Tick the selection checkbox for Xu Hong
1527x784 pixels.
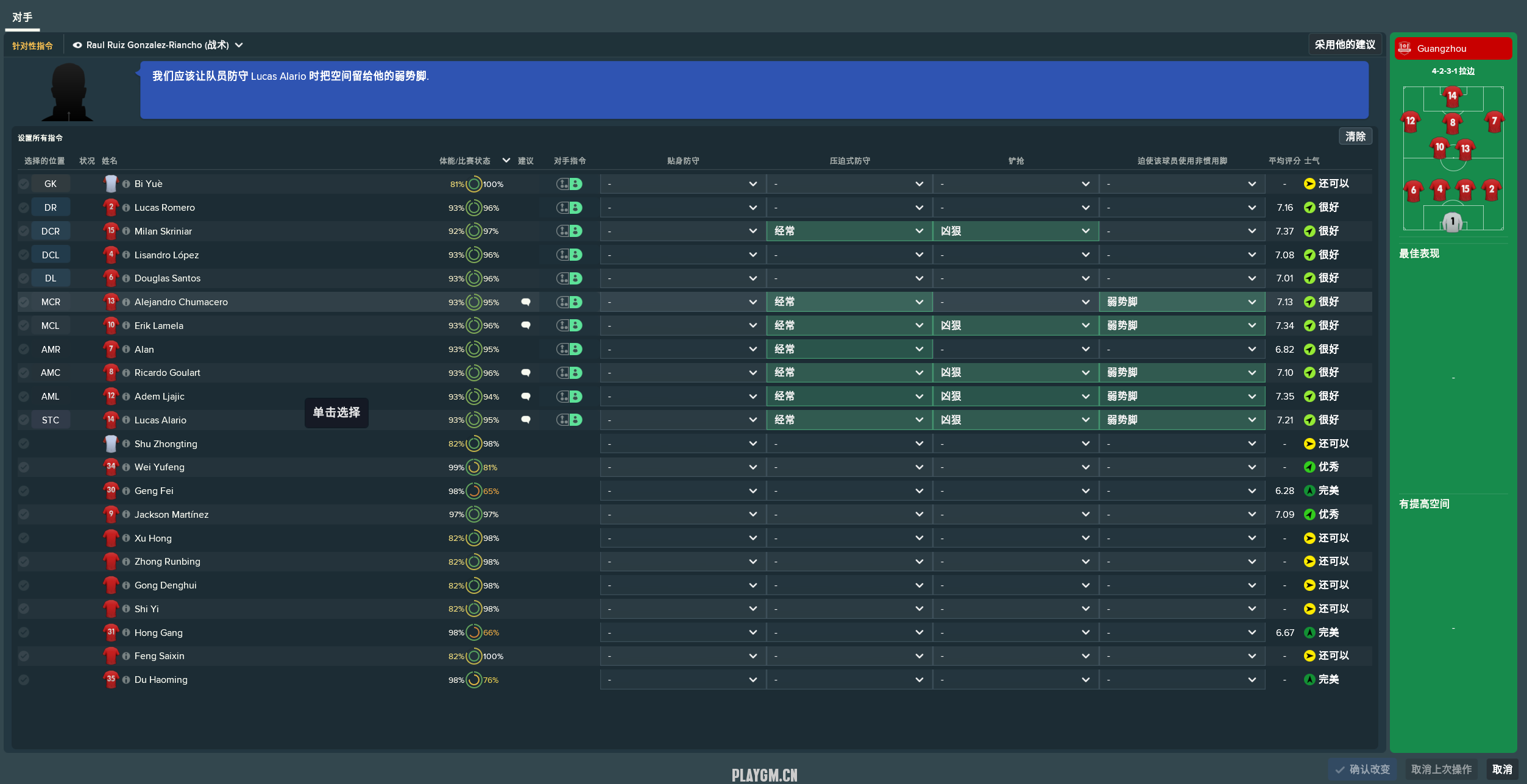point(24,538)
